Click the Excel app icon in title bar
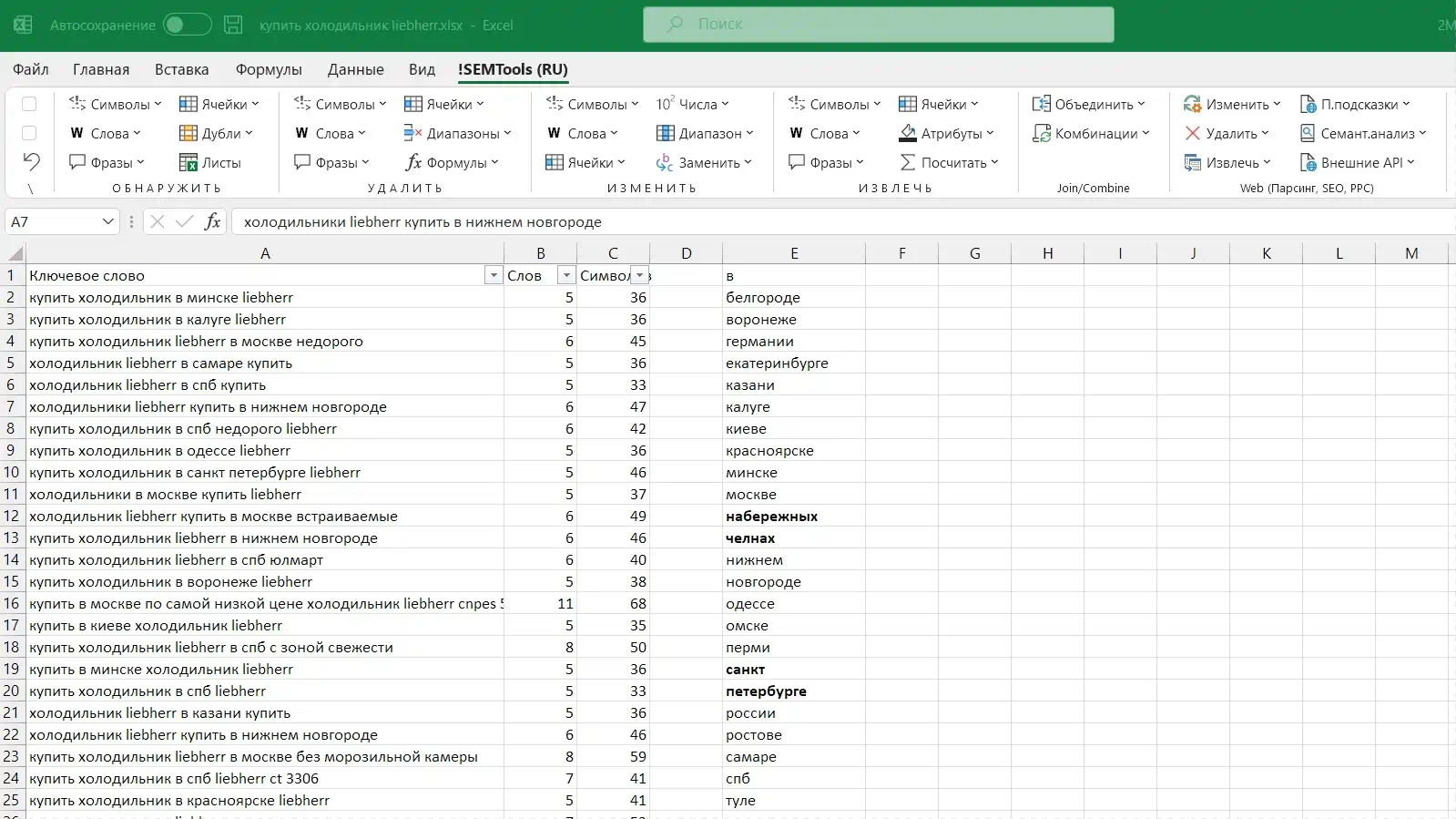This screenshot has width=1456, height=819. (x=23, y=25)
